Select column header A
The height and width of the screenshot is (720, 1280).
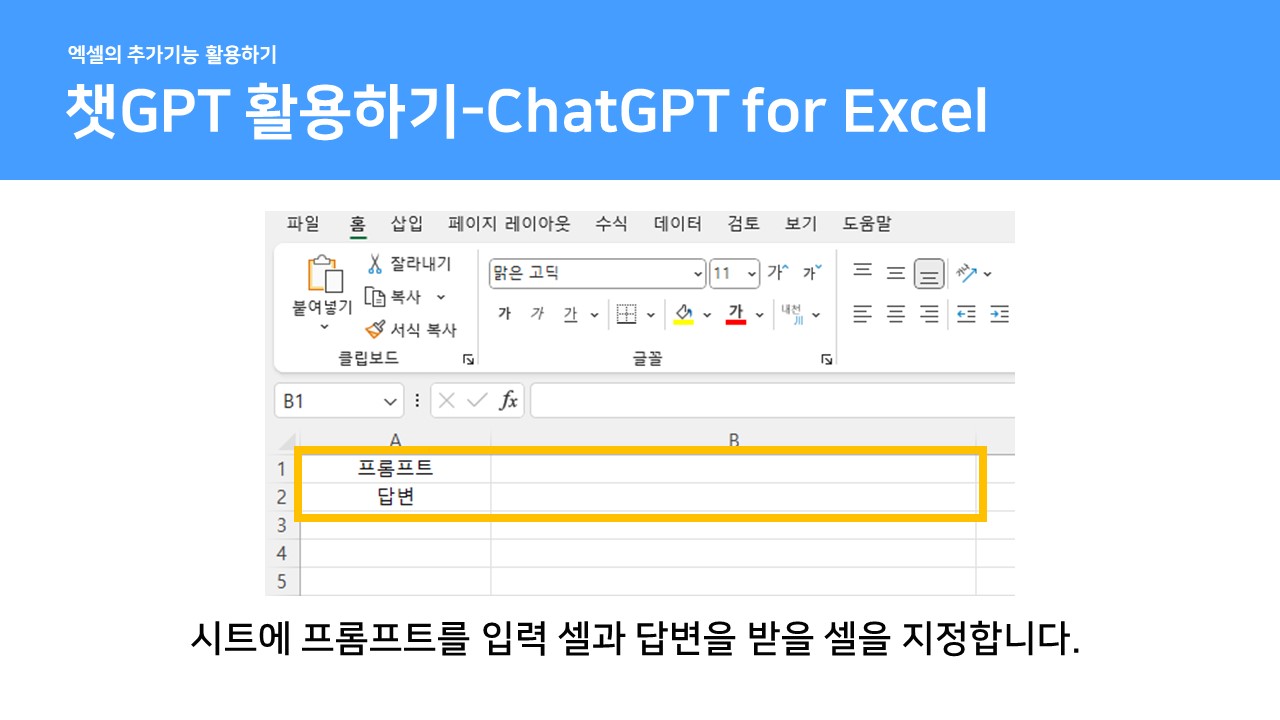pyautogui.click(x=395, y=441)
